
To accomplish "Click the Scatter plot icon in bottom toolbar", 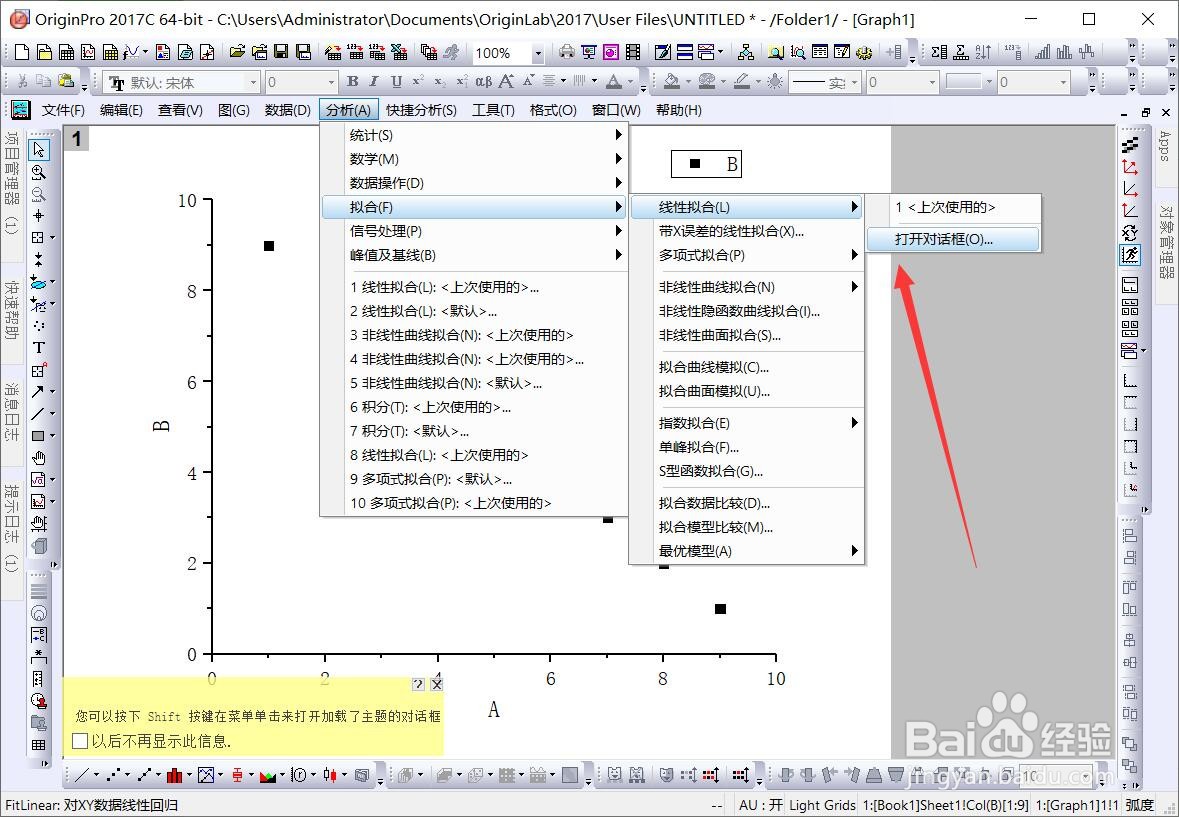I will pyautogui.click(x=114, y=775).
